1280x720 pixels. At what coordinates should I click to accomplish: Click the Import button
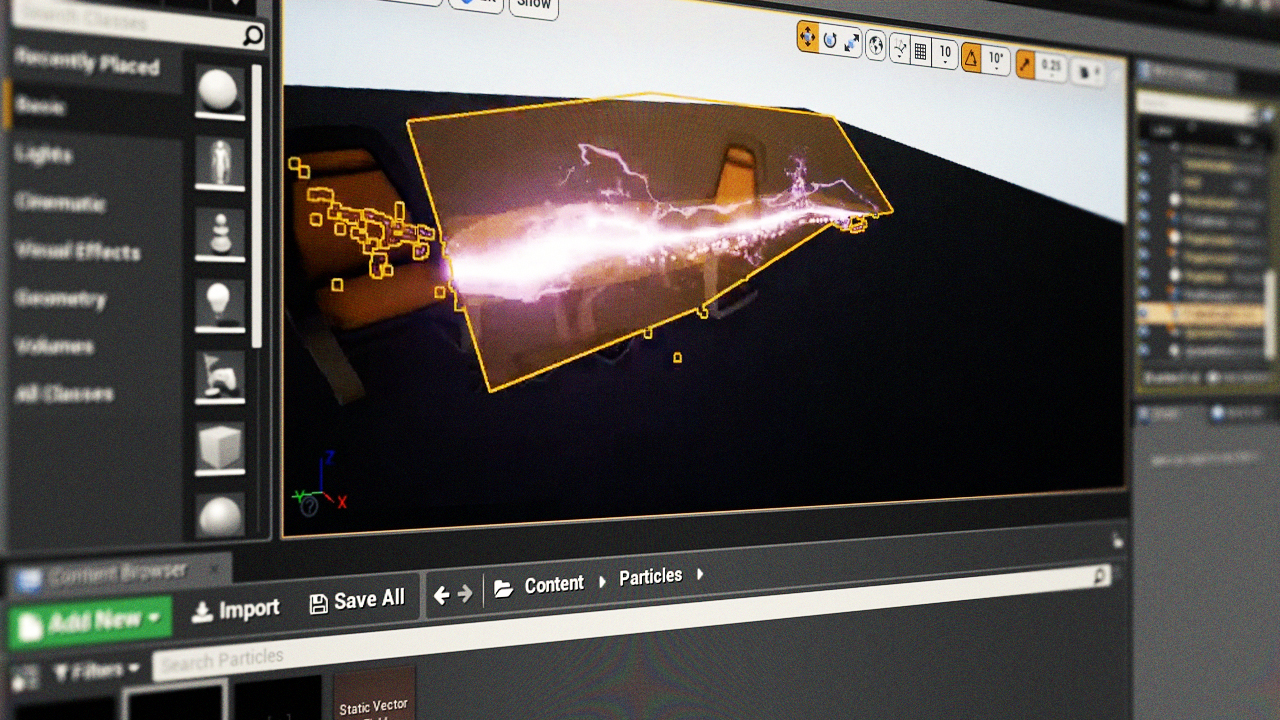[236, 609]
